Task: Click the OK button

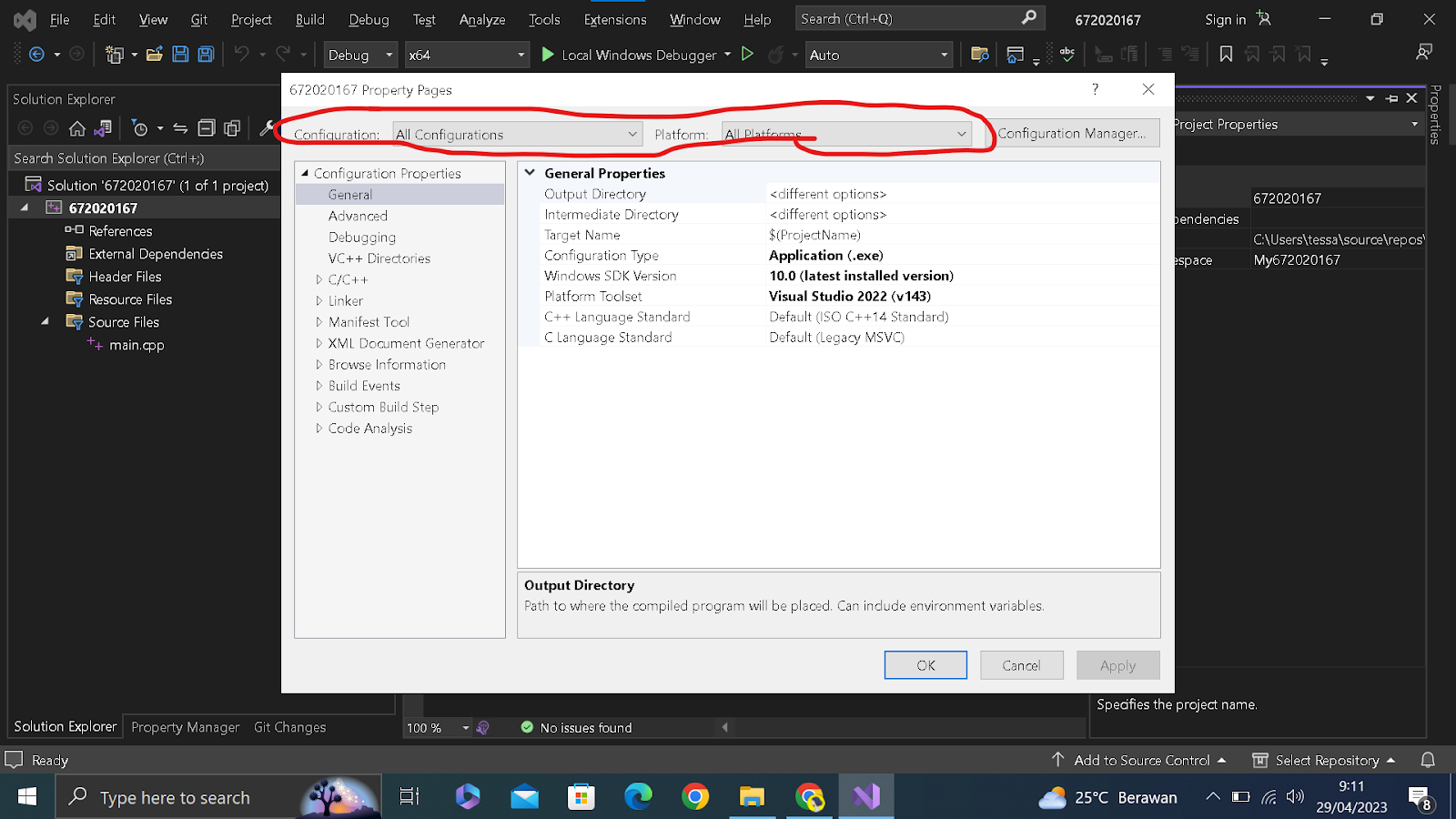Action: 925,665
